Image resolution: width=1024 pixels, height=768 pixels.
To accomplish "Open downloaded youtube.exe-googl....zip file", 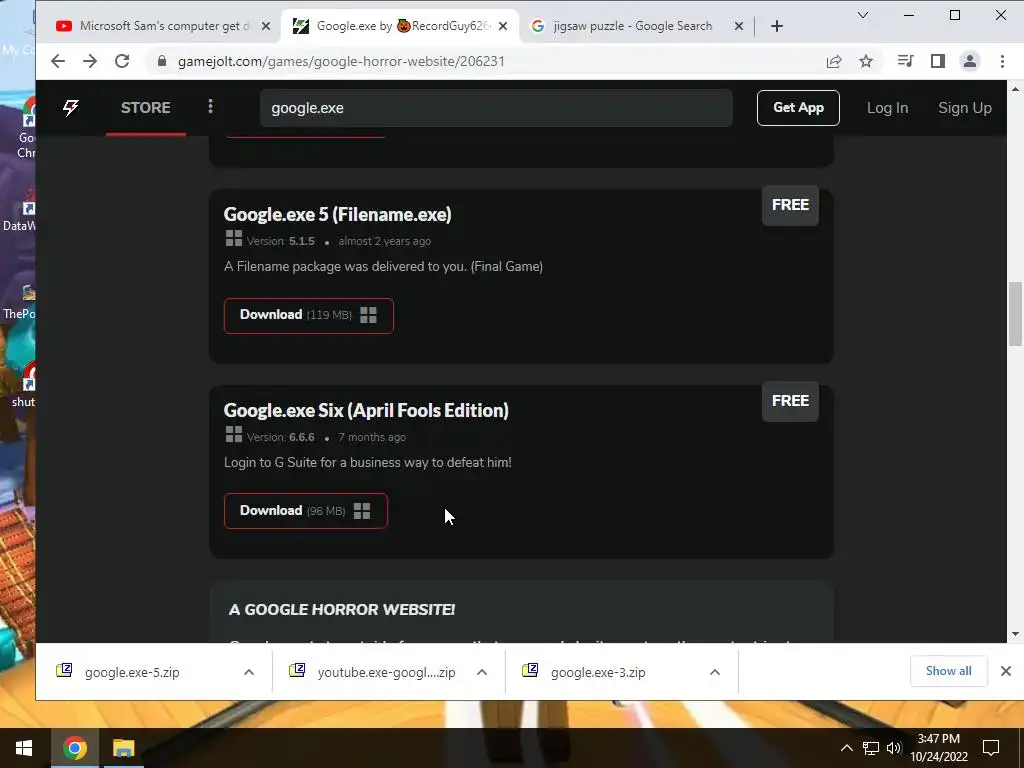I will point(386,672).
